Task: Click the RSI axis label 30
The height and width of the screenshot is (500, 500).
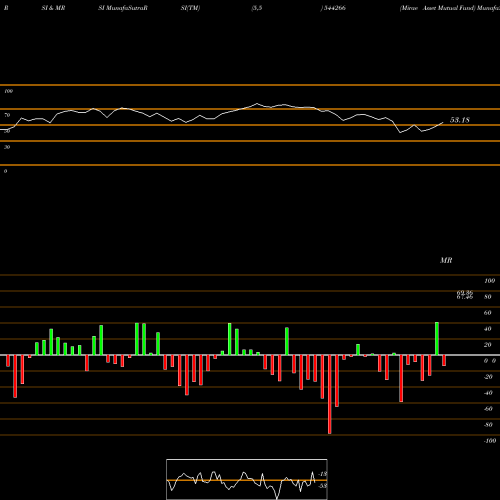Action: point(7,147)
